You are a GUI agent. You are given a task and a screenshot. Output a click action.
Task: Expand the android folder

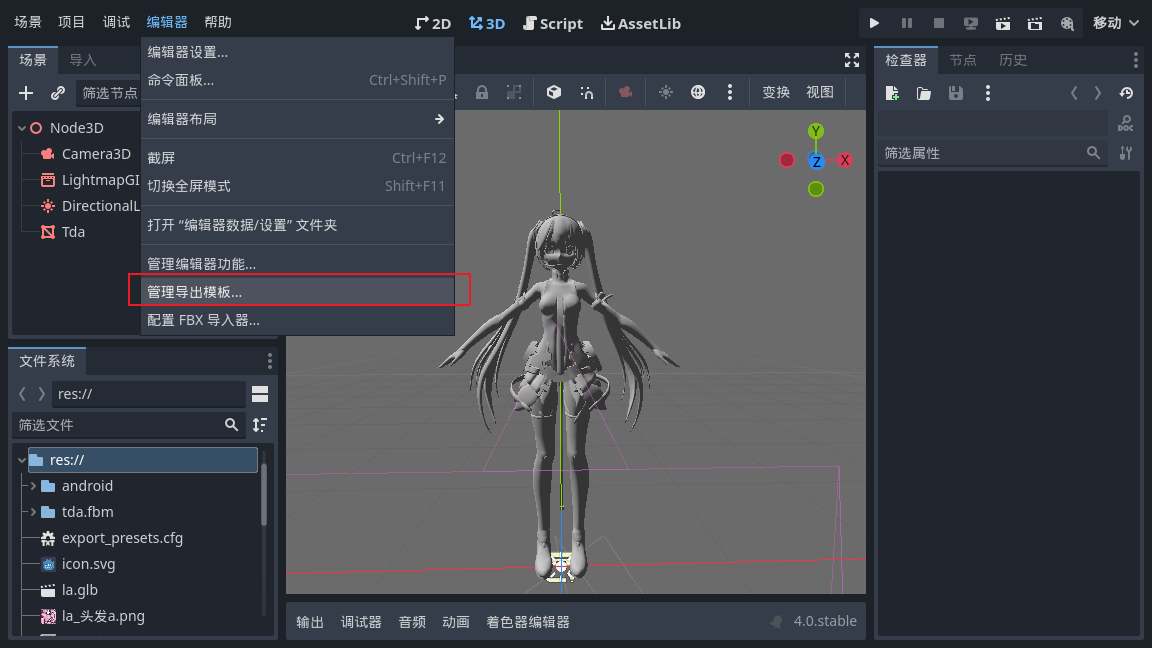click(33, 486)
